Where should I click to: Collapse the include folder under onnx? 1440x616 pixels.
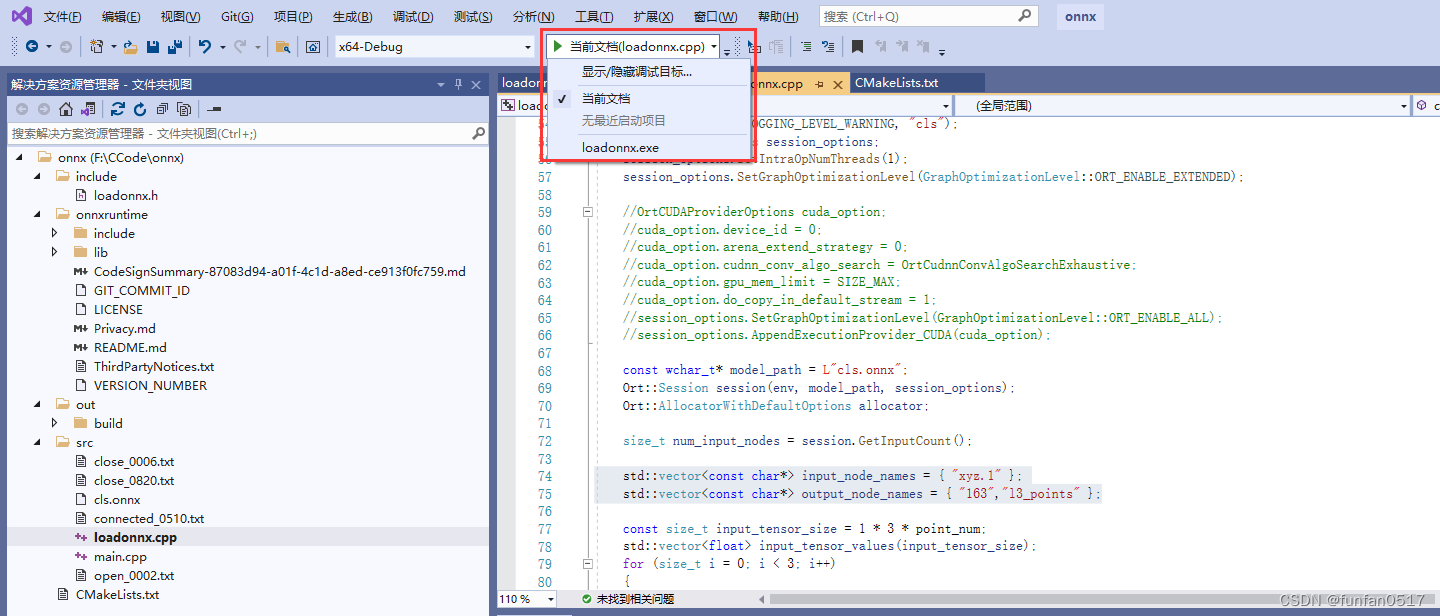38,176
